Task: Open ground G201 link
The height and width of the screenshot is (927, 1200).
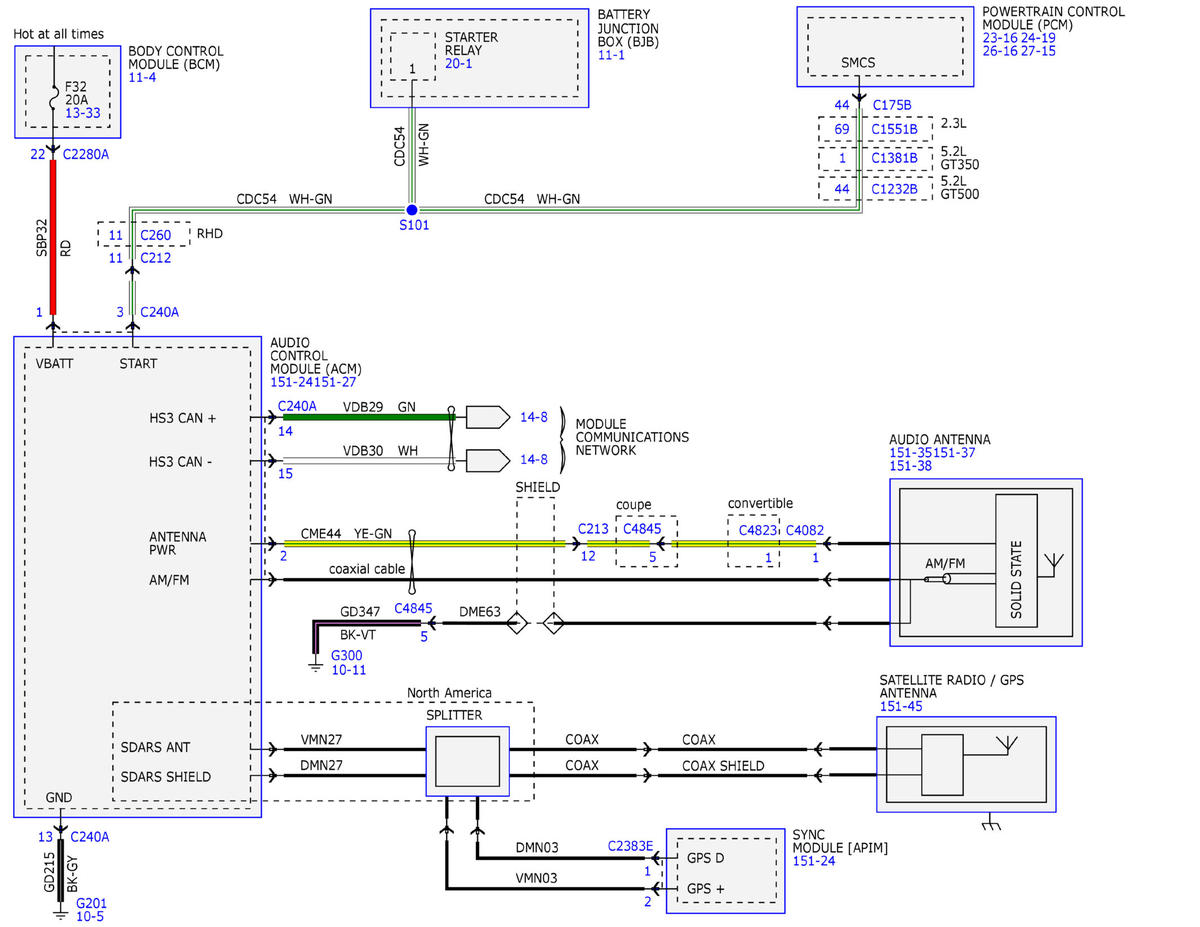Action: point(93,902)
